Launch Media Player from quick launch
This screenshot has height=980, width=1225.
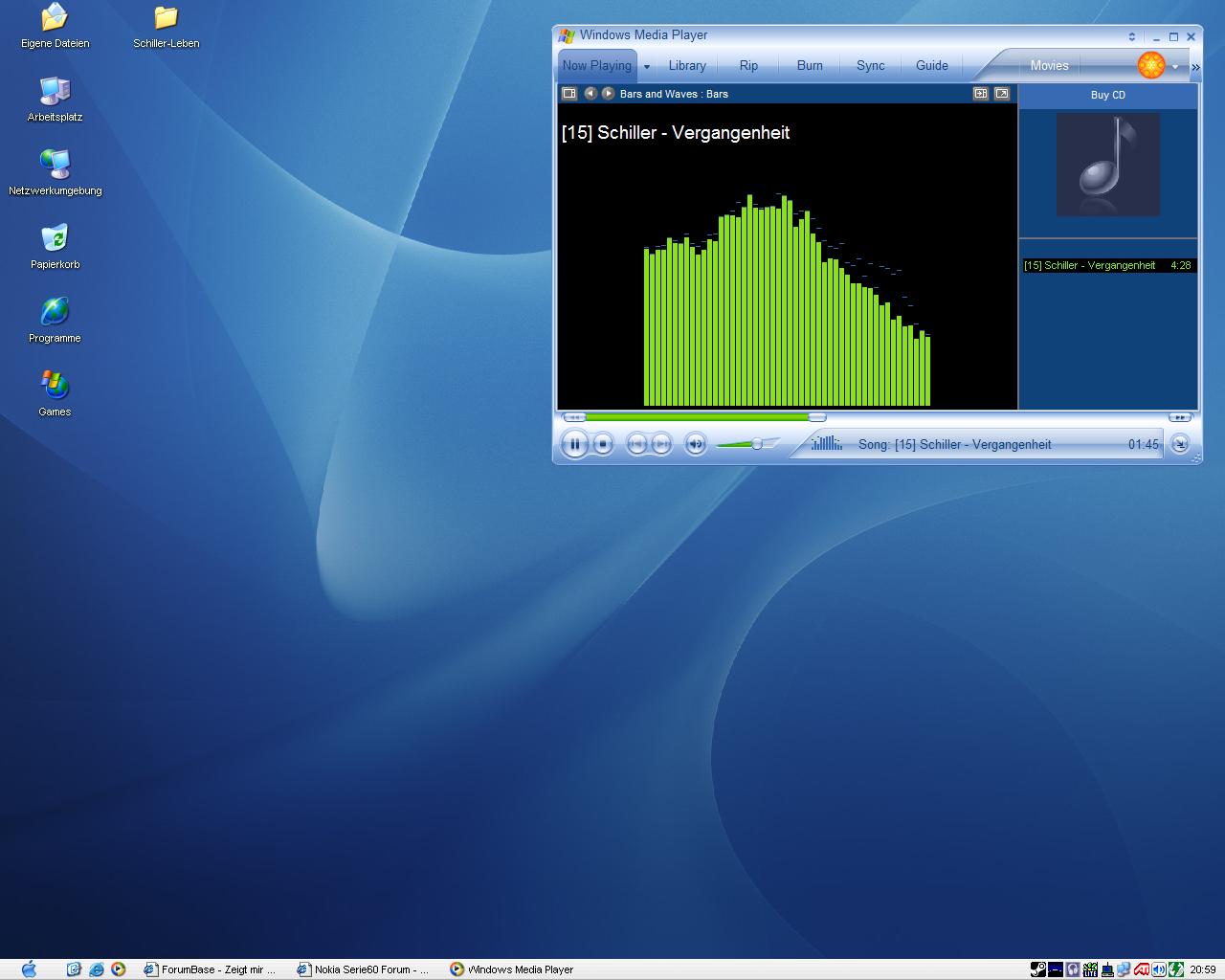pyautogui.click(x=118, y=969)
